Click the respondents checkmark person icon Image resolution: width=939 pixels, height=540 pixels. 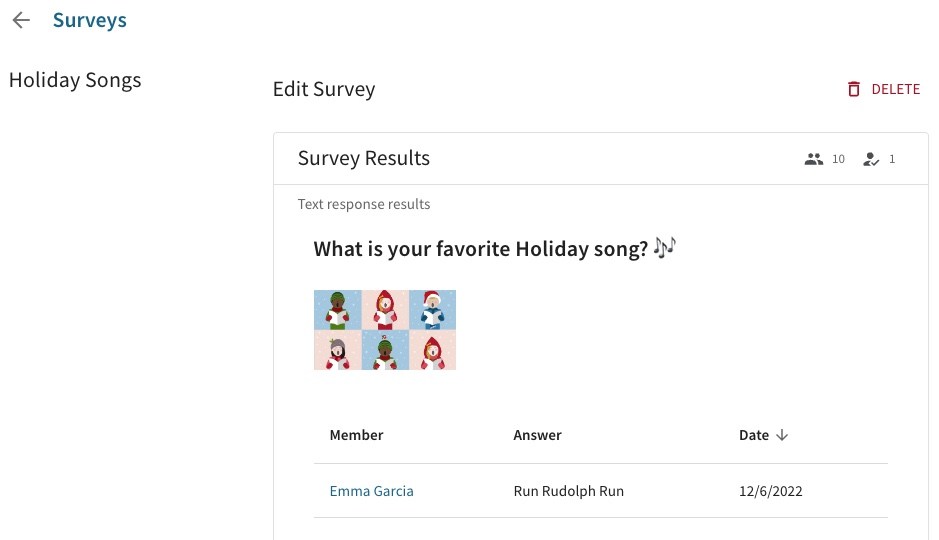click(871, 159)
